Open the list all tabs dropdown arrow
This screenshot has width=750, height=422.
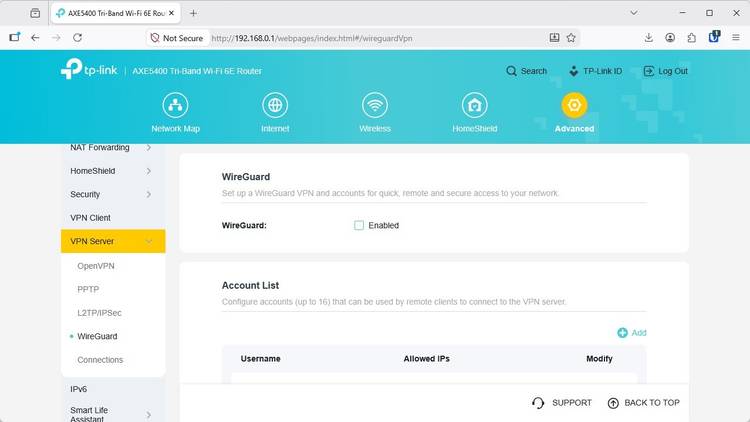point(634,13)
